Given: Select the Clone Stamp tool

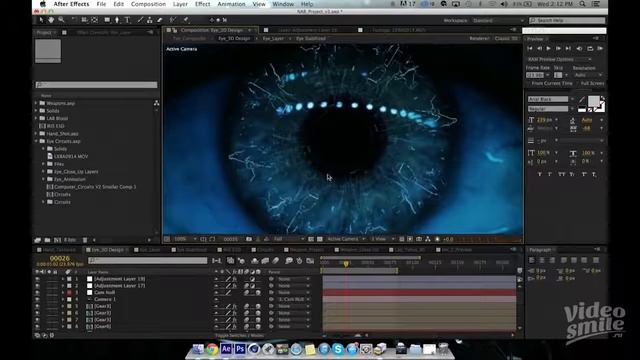Looking at the screenshot, I should (x=150, y=20).
